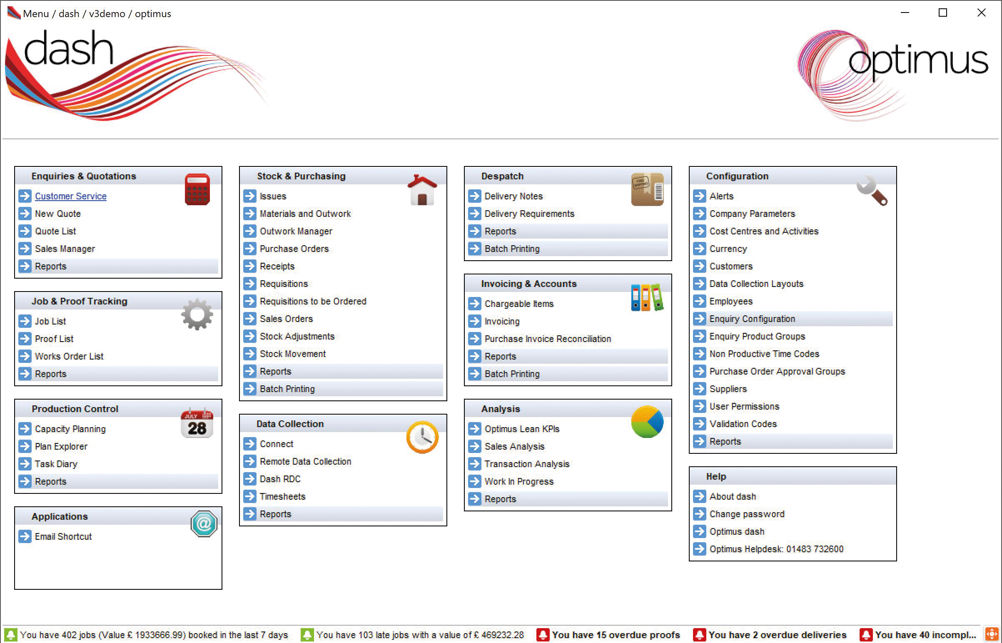Click the green bell icon for late jobs alert

(x=307, y=635)
